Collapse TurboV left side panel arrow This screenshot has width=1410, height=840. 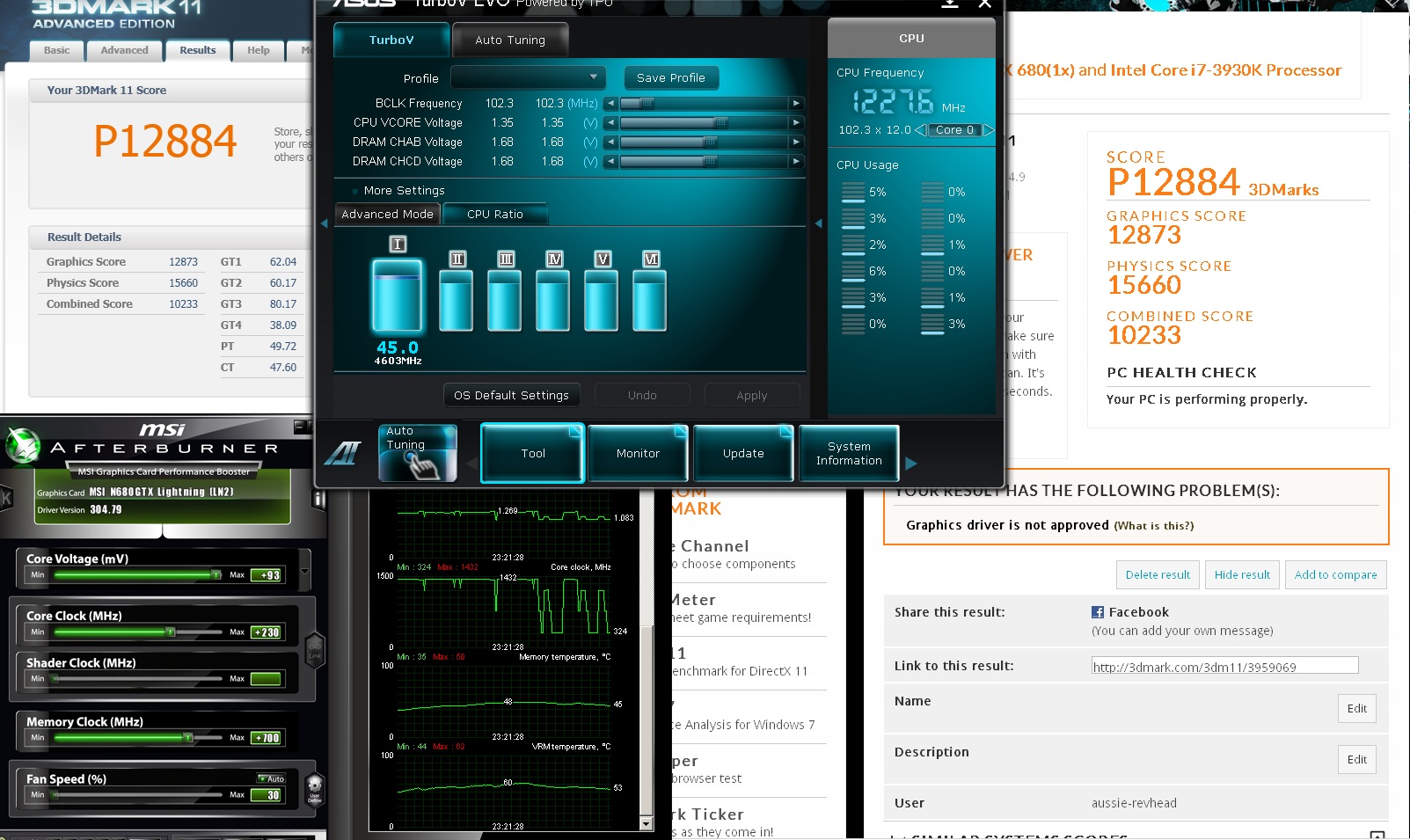pos(324,223)
